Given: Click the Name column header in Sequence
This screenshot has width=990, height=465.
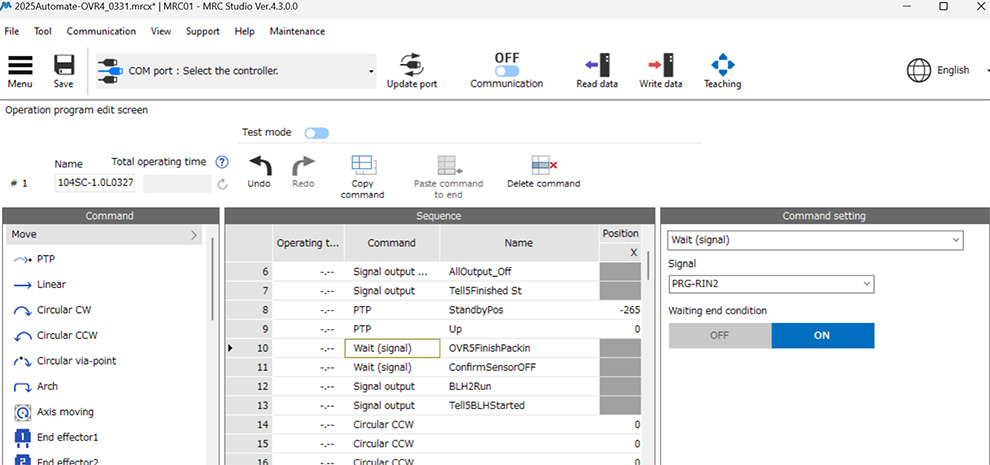Looking at the screenshot, I should point(519,243).
